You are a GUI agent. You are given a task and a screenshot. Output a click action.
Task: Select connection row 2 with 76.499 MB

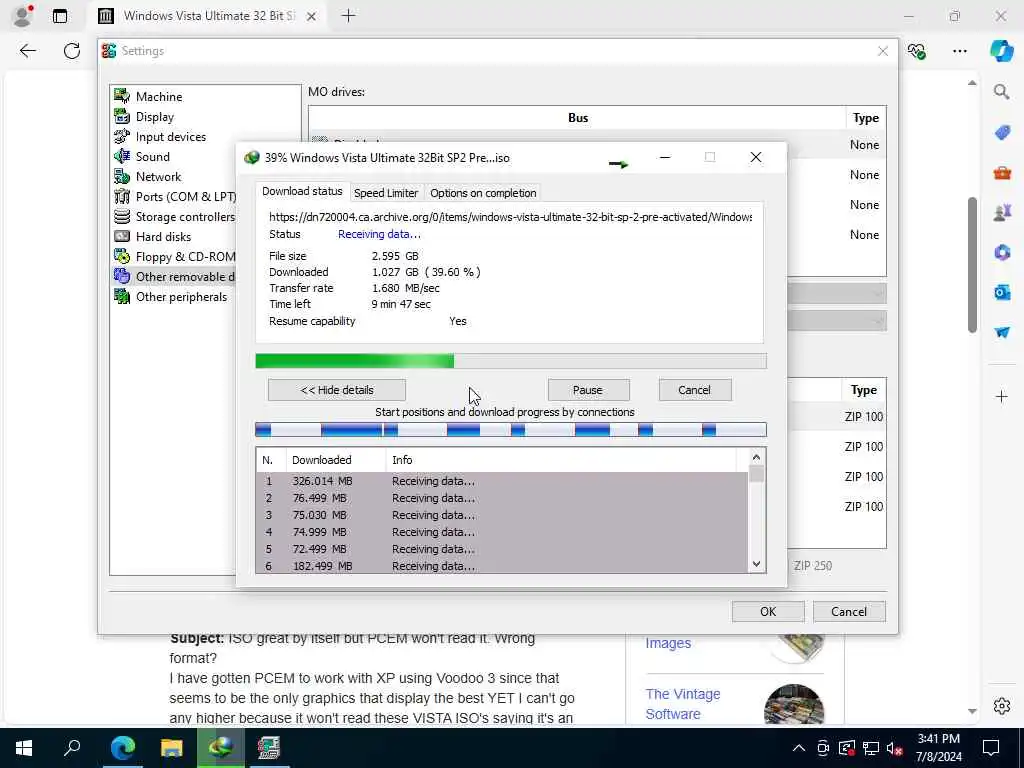point(502,498)
